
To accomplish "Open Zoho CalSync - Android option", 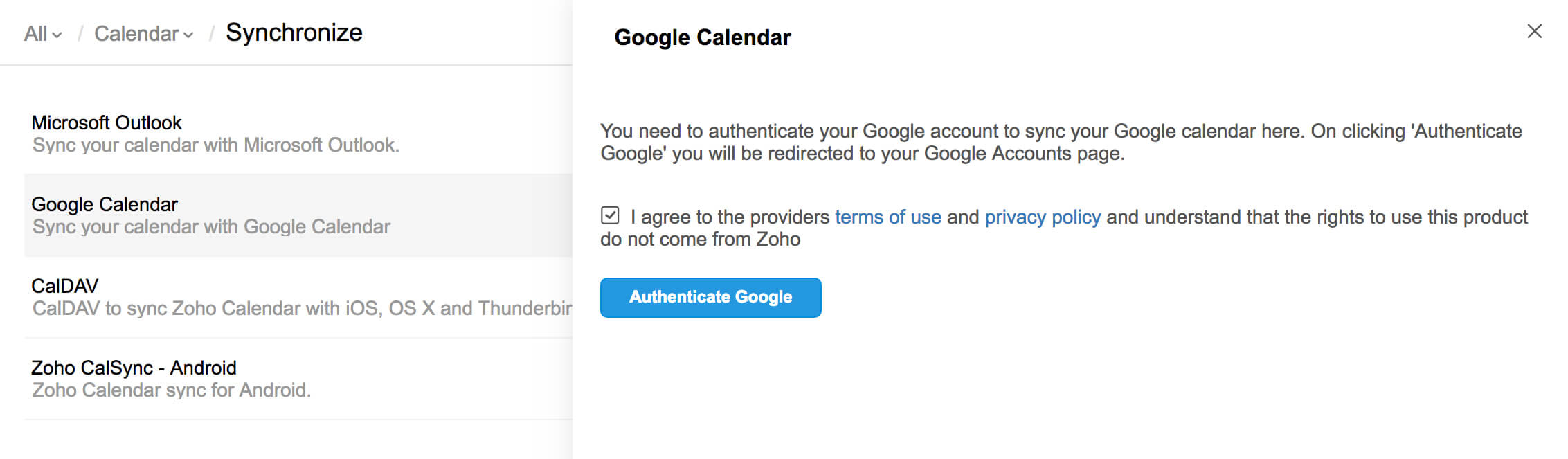I will tap(134, 367).
